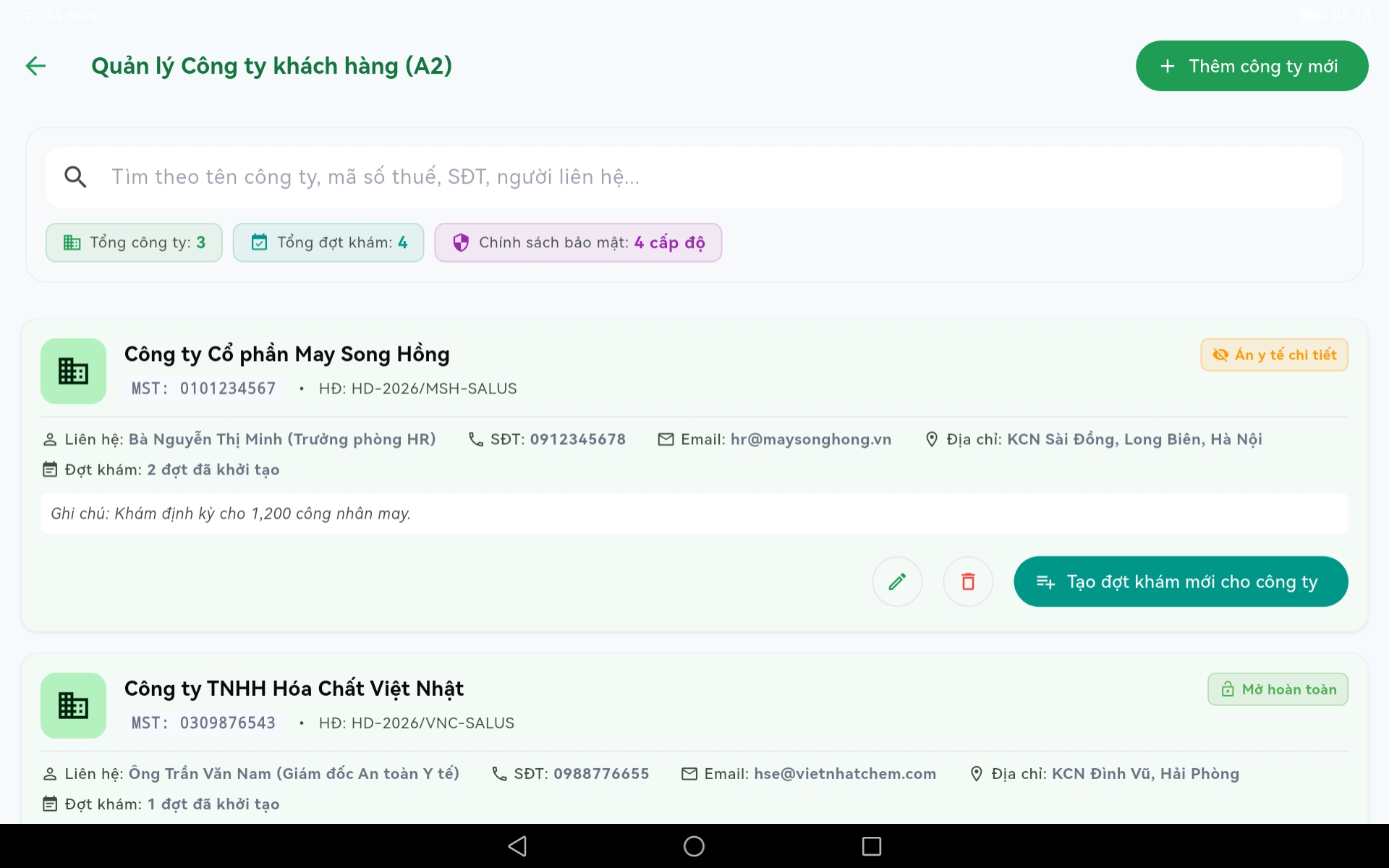
Task: Open Chính sách bảo mật 4 cấp độ chip
Action: tap(578, 242)
